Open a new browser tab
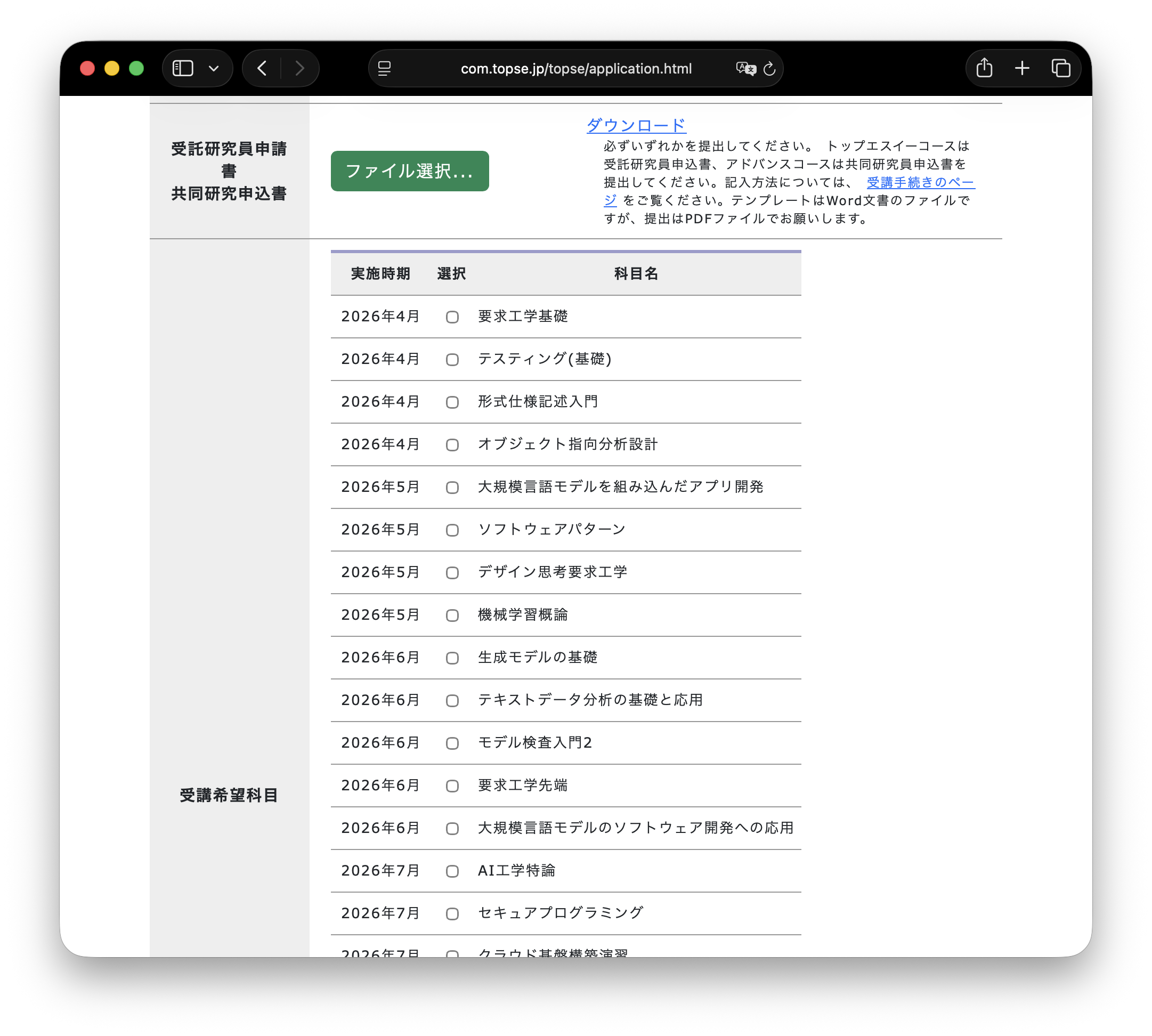The height and width of the screenshot is (1036, 1152). tap(1021, 68)
